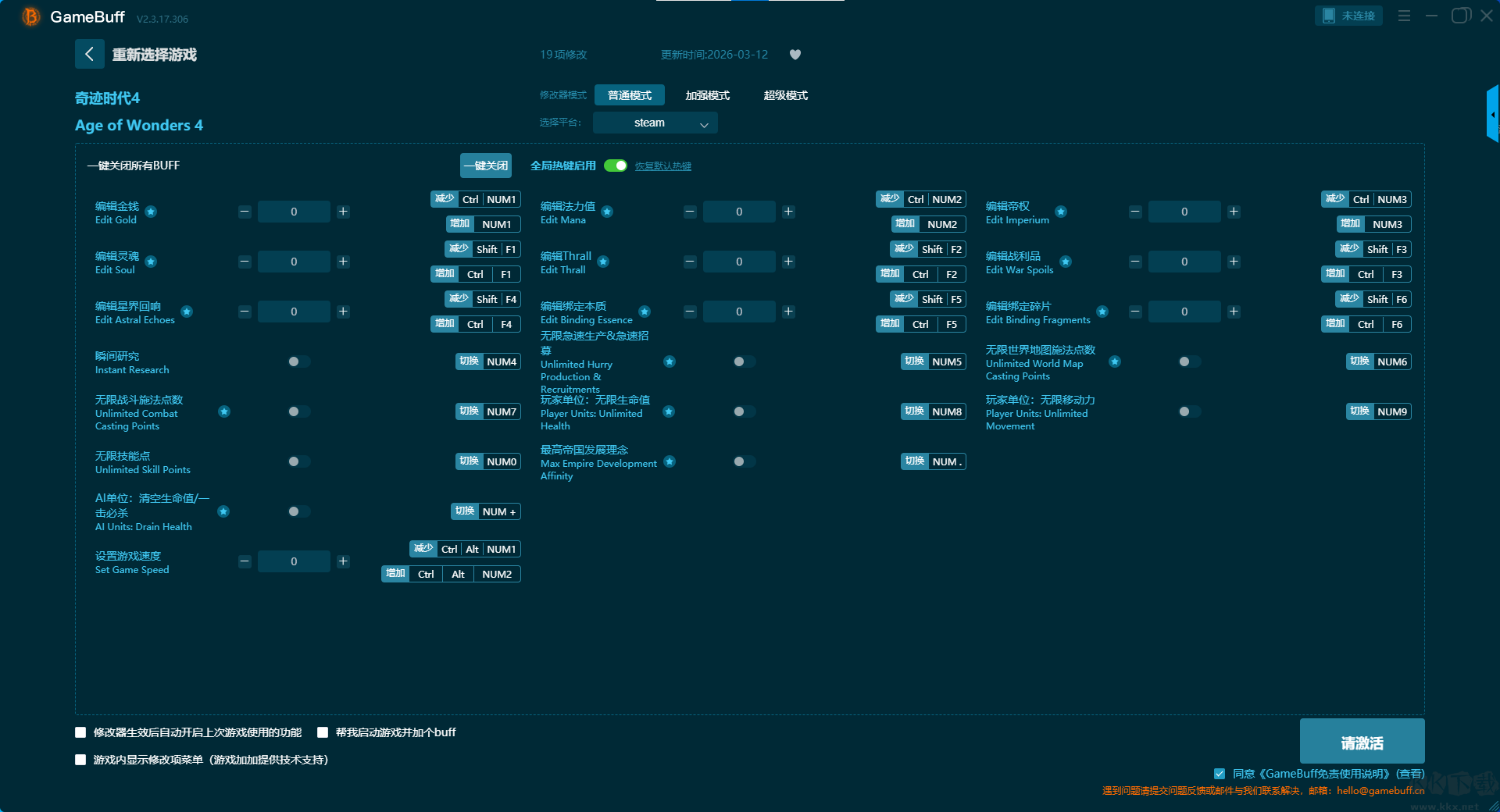
Task: Click the back arrow beside 重新选择游戏
Action: 89,54
